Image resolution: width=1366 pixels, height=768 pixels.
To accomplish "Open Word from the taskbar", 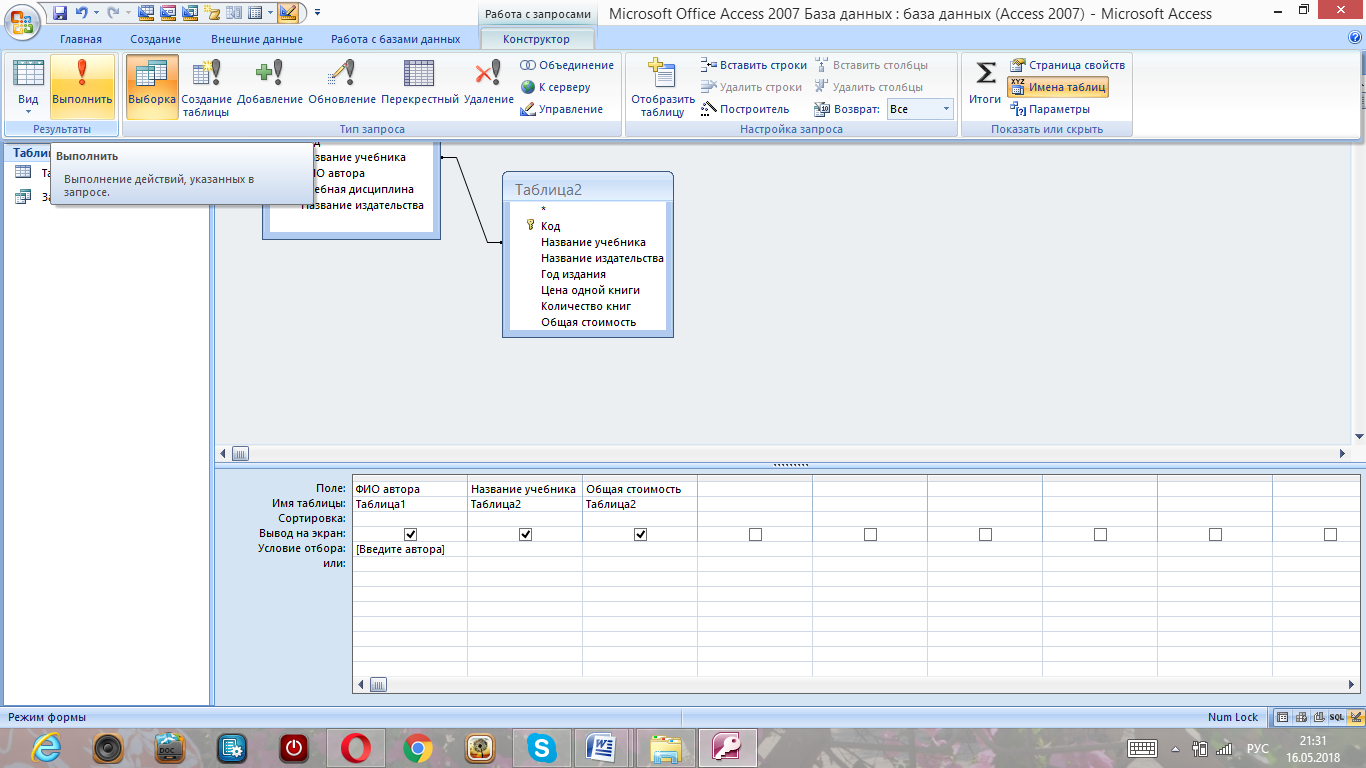I will 603,747.
